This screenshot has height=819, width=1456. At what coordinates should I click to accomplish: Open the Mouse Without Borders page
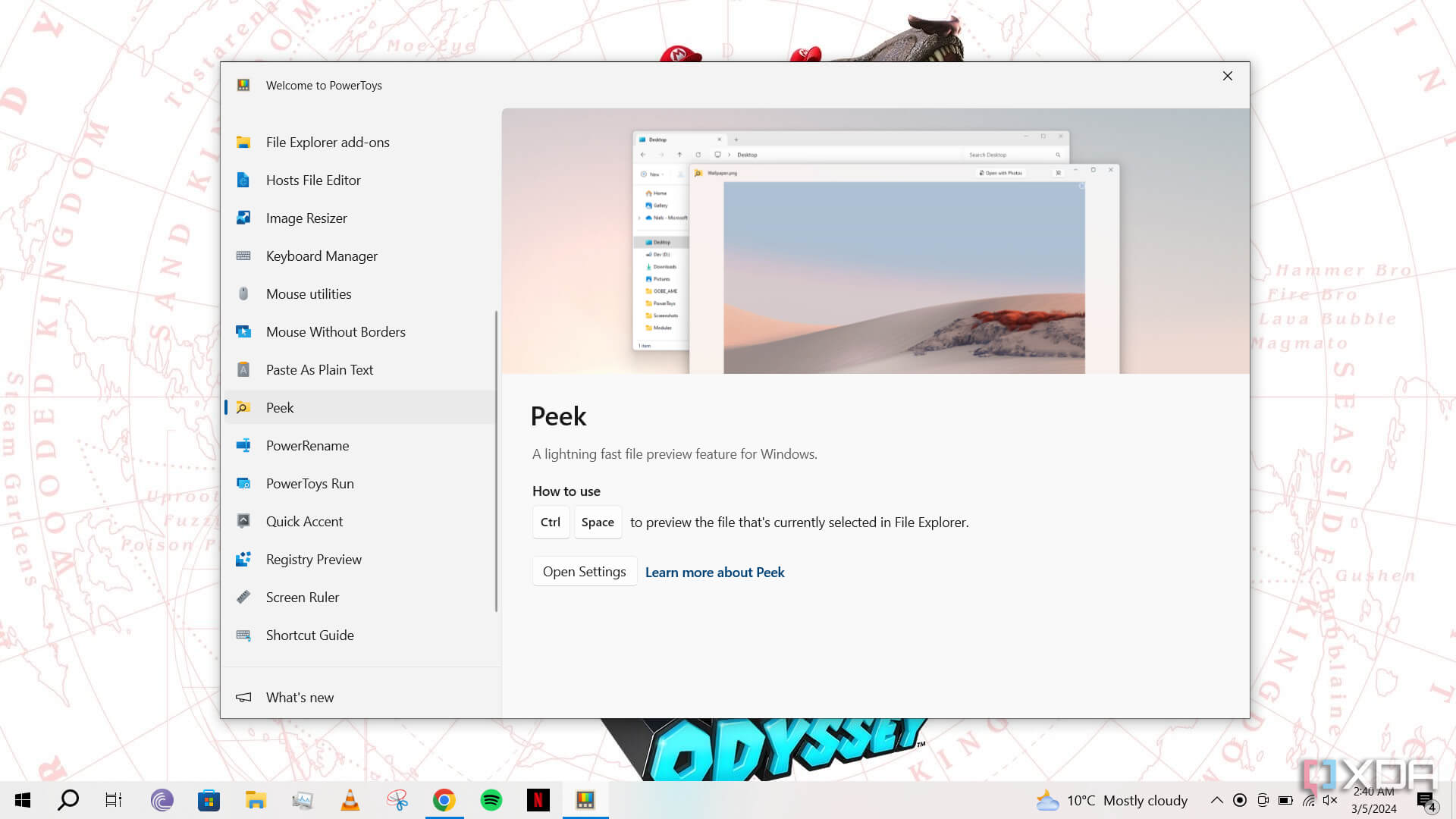(335, 332)
